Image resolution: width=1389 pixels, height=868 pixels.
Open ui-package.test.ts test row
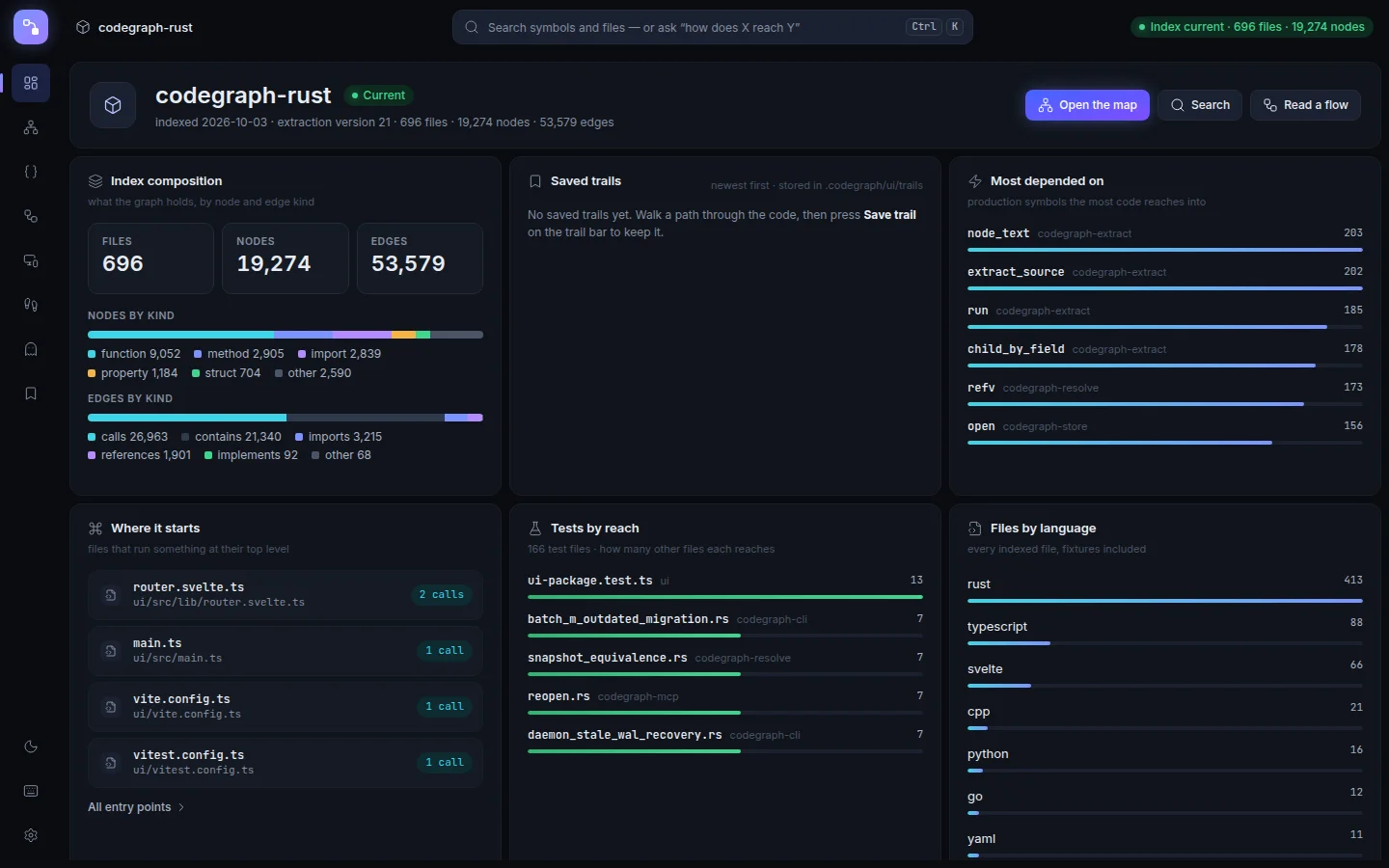point(725,585)
